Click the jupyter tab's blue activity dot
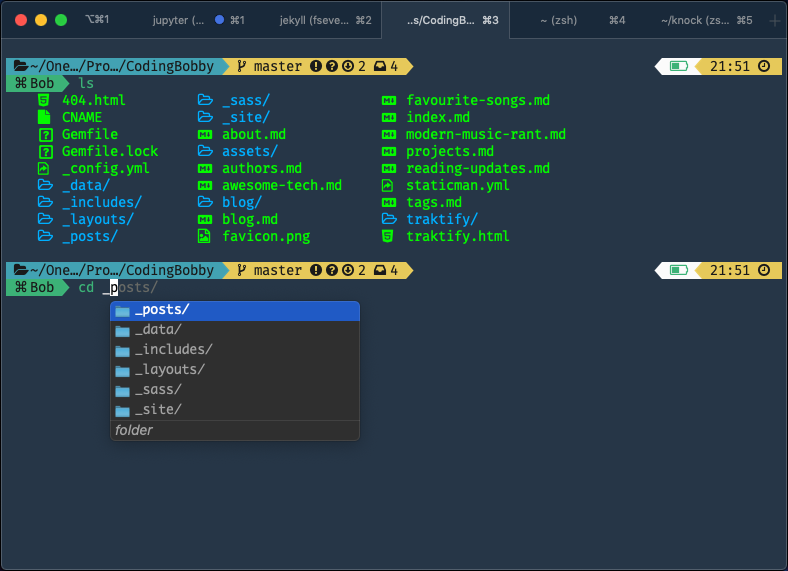 [219, 20]
